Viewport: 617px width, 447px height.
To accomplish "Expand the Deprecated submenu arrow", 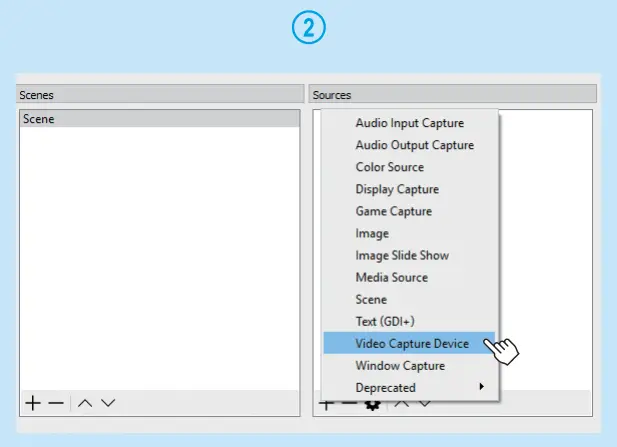I will coord(481,386).
